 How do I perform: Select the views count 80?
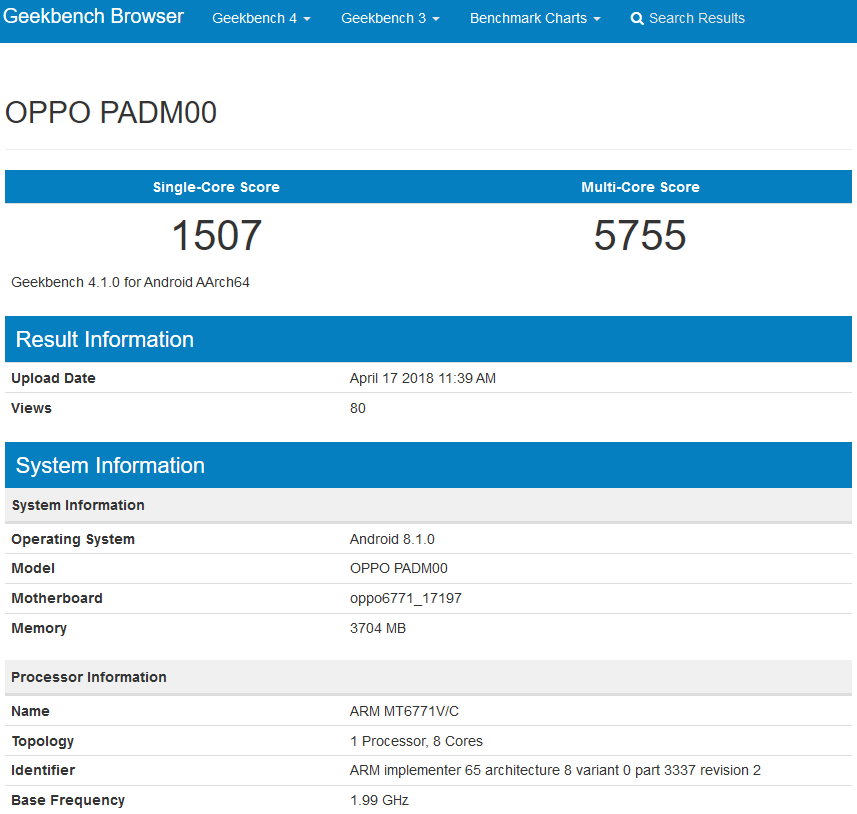point(357,408)
